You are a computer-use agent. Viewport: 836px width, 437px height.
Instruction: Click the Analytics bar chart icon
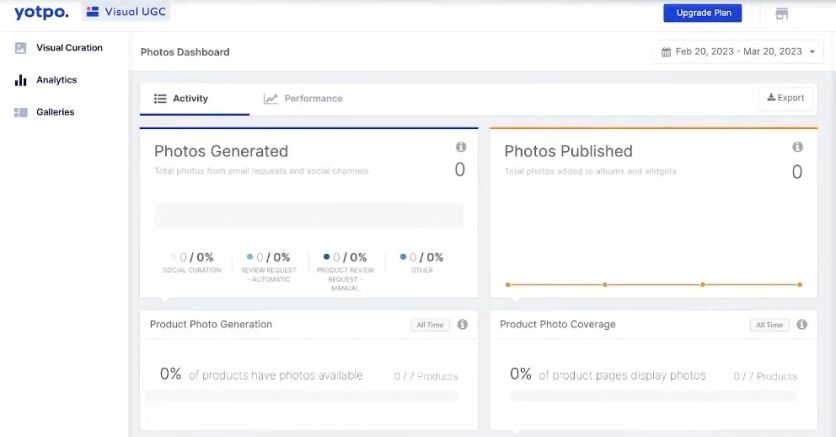pos(20,80)
